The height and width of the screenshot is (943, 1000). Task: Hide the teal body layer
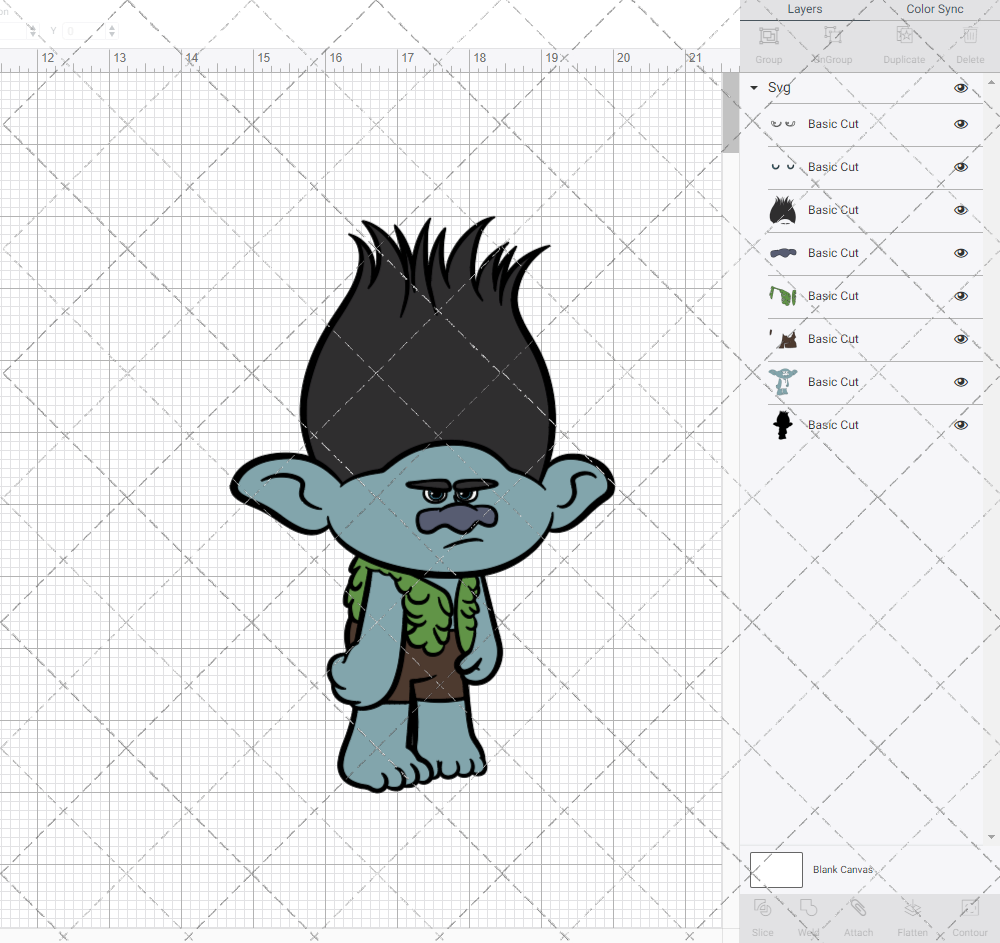[960, 382]
